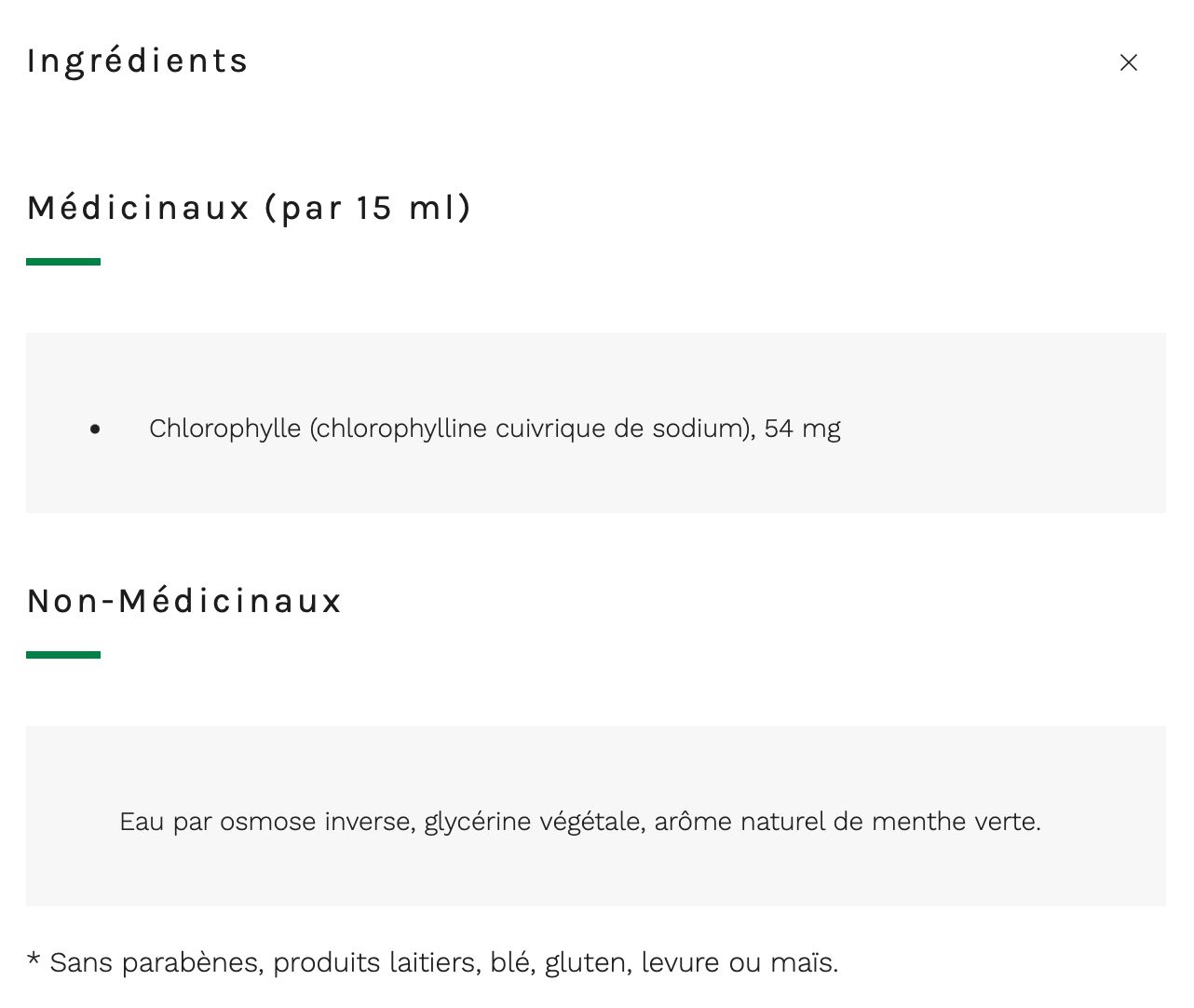
Task: Click the gray panel listing Eau par osmose inverse
Action: pyautogui.click(x=596, y=764)
